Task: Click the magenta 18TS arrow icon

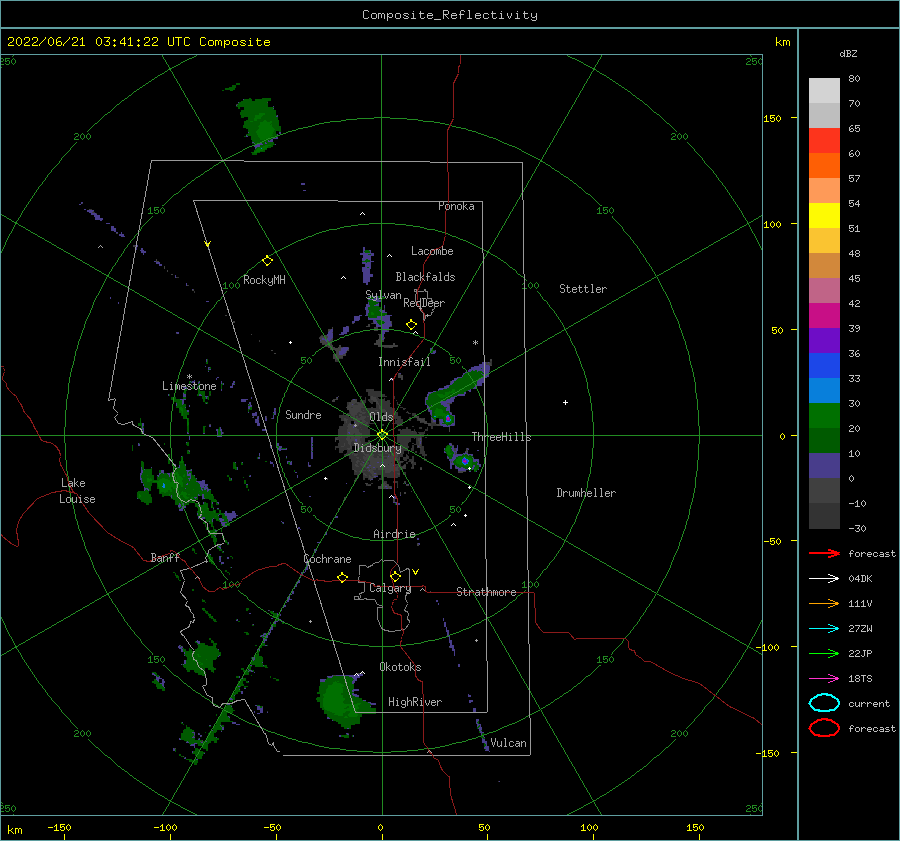Action: (x=824, y=679)
